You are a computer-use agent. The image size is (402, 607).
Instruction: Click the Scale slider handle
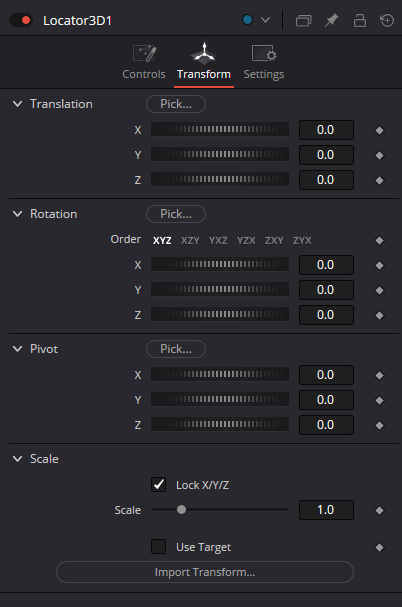pyautogui.click(x=181, y=509)
